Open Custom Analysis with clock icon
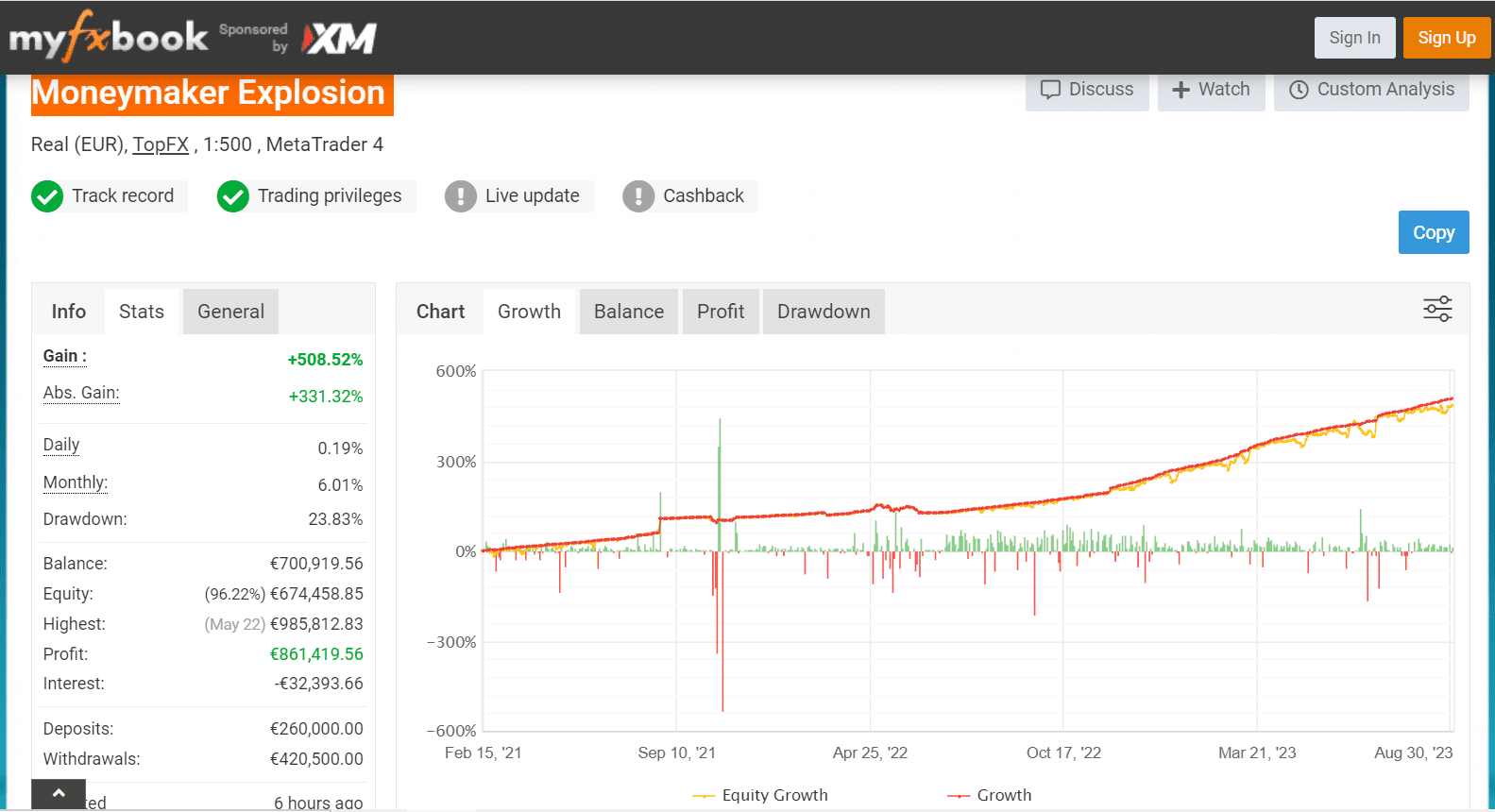The image size is (1495, 812). tap(1371, 90)
